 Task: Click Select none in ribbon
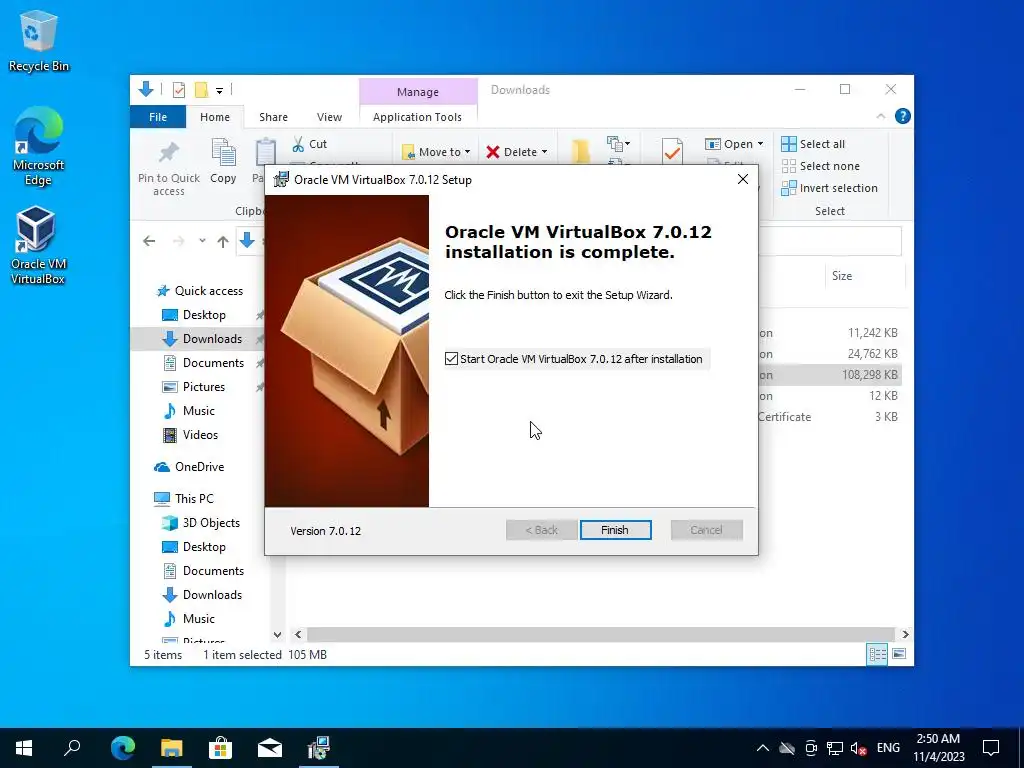tap(821, 166)
